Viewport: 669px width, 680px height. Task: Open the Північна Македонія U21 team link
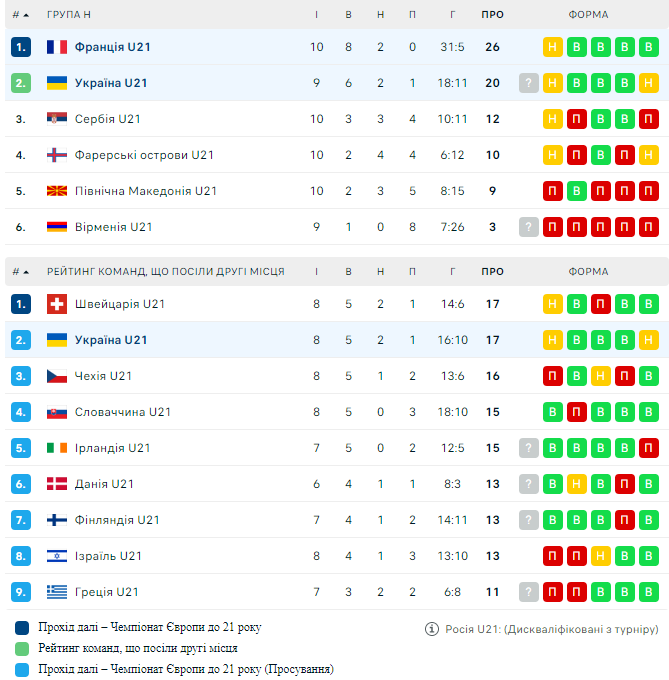coord(145,191)
